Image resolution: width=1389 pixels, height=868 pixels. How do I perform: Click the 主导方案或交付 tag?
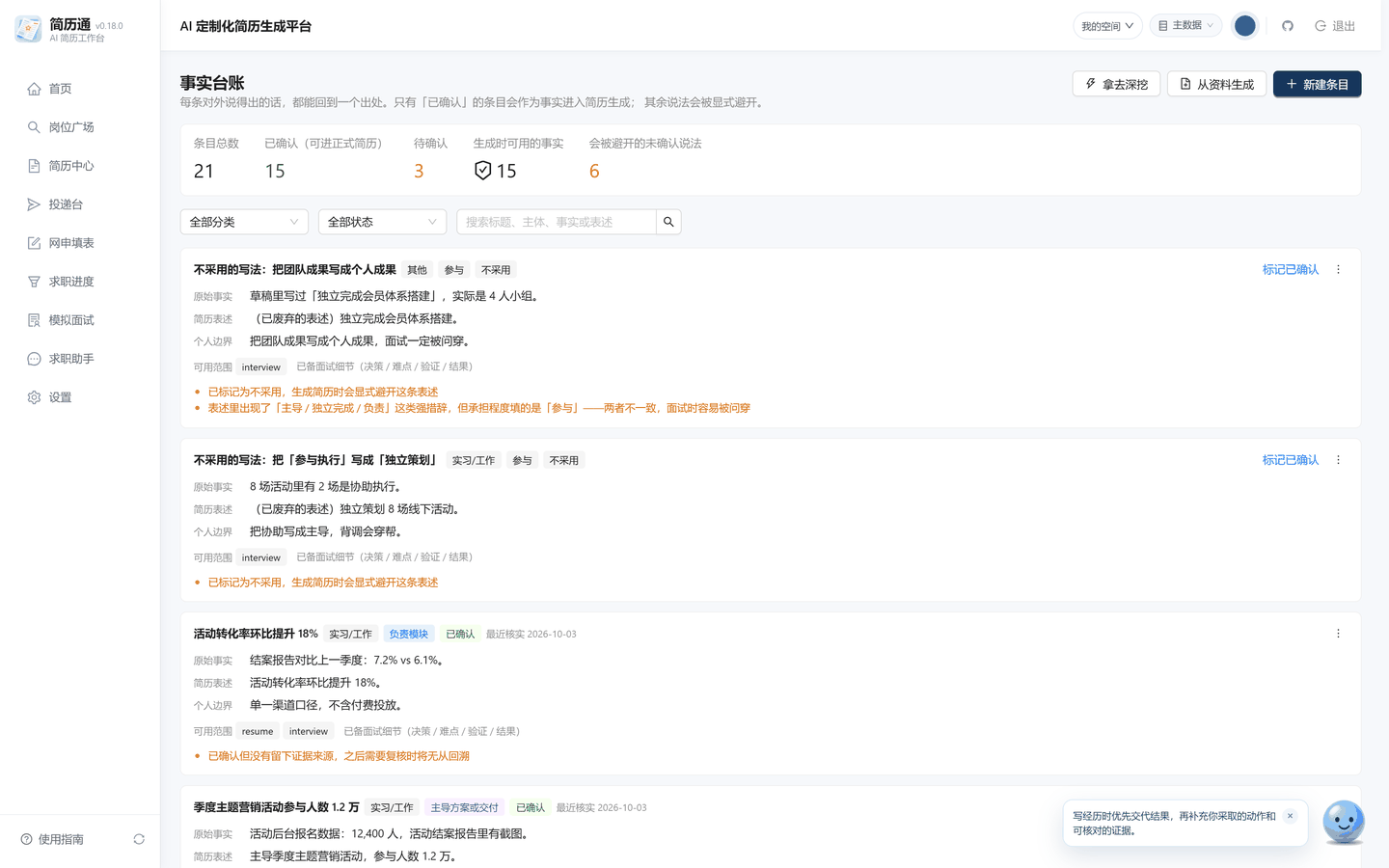point(465,807)
